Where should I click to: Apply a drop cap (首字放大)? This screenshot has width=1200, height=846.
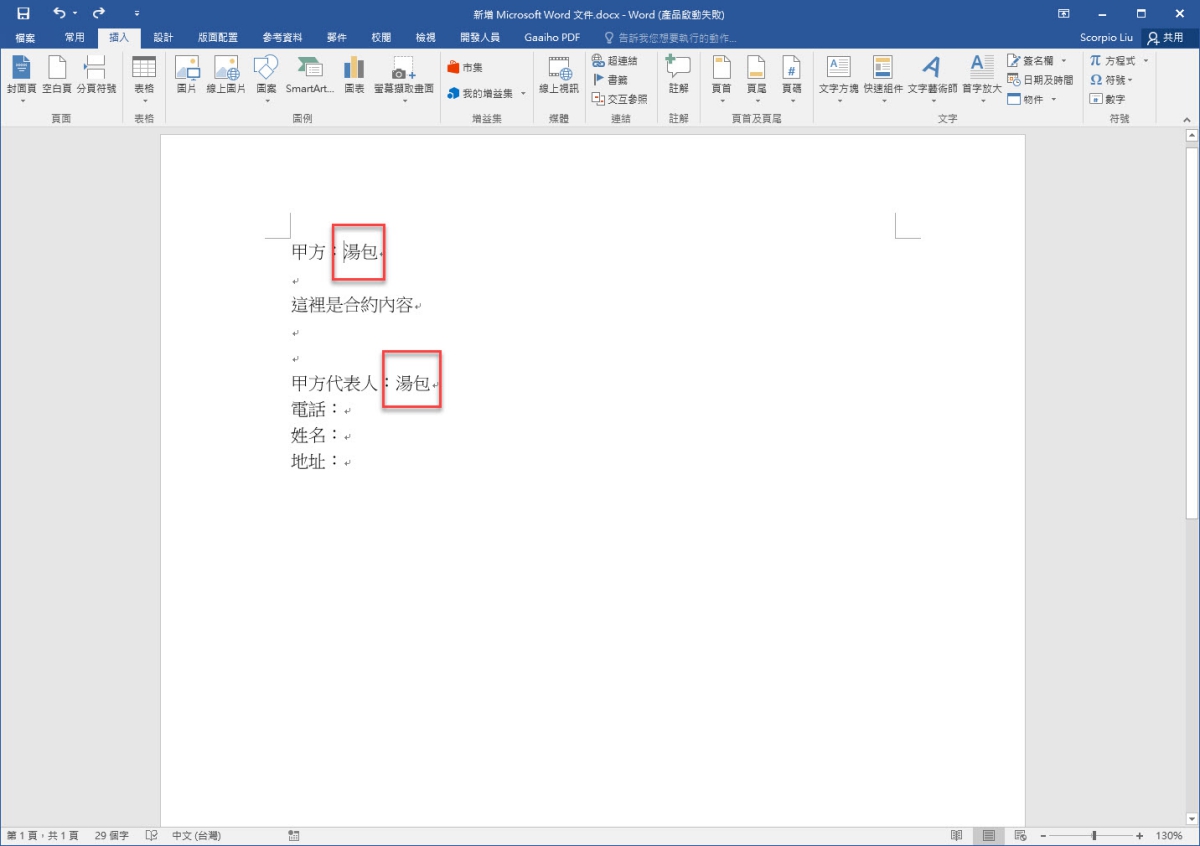[981, 78]
